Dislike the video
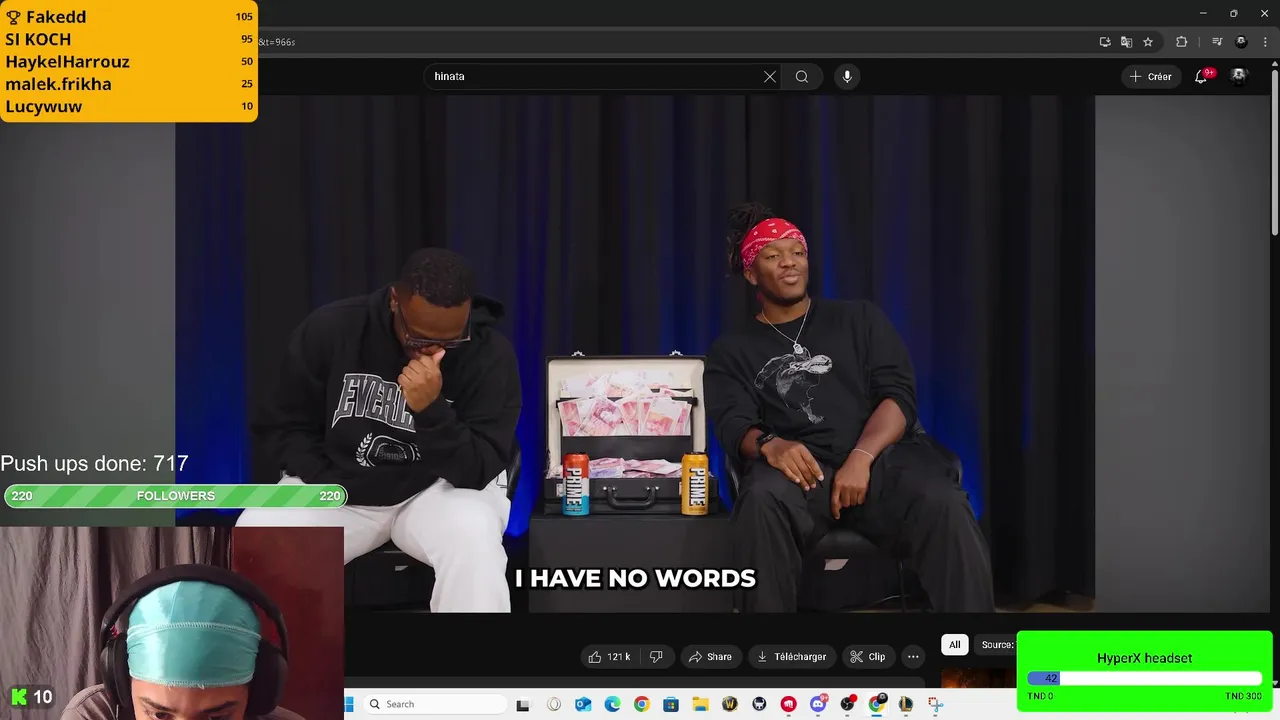 pos(656,657)
